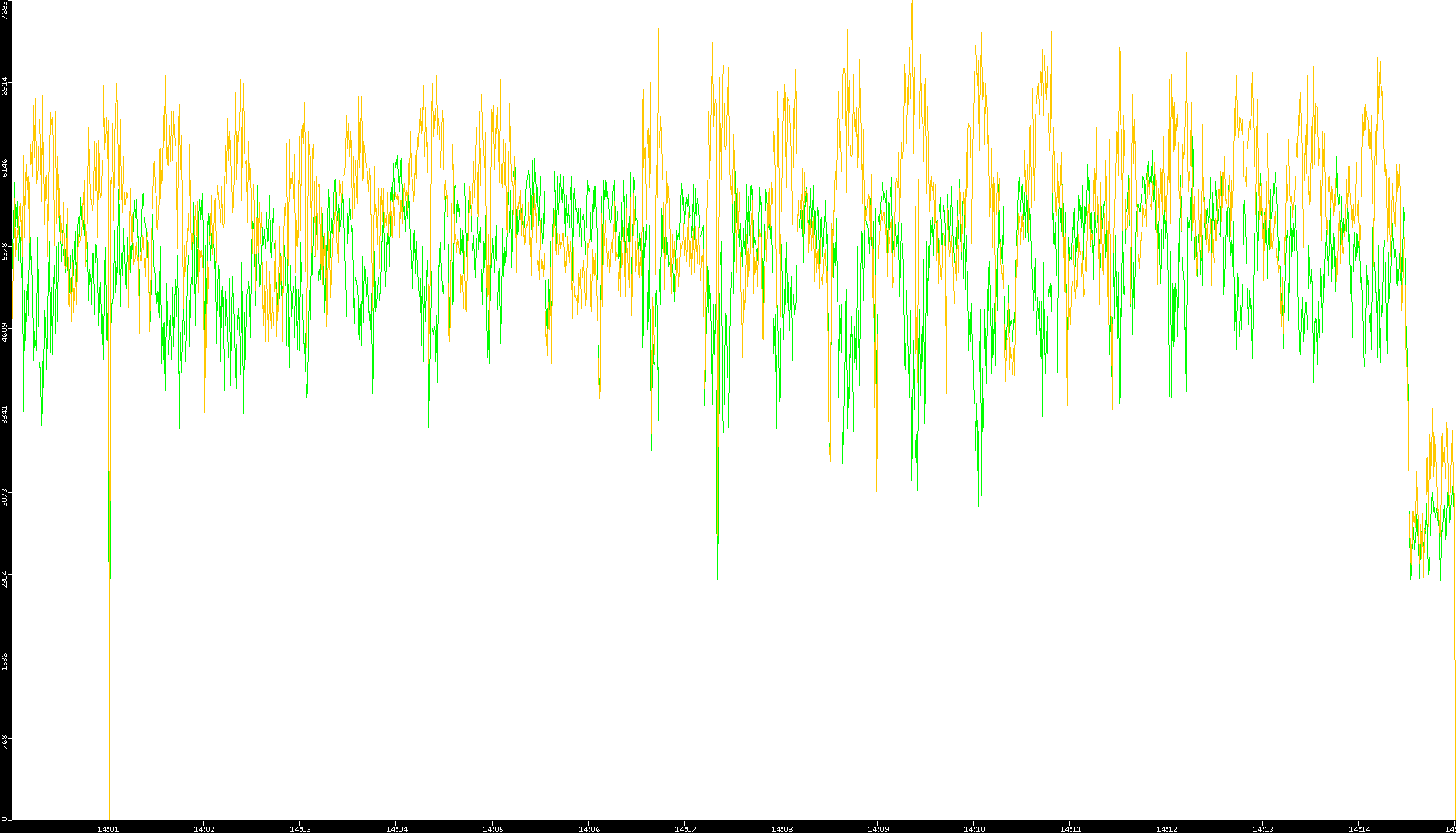Click the 5378 vertical axis label
The width and height of the screenshot is (1456, 833).
tap(6, 250)
